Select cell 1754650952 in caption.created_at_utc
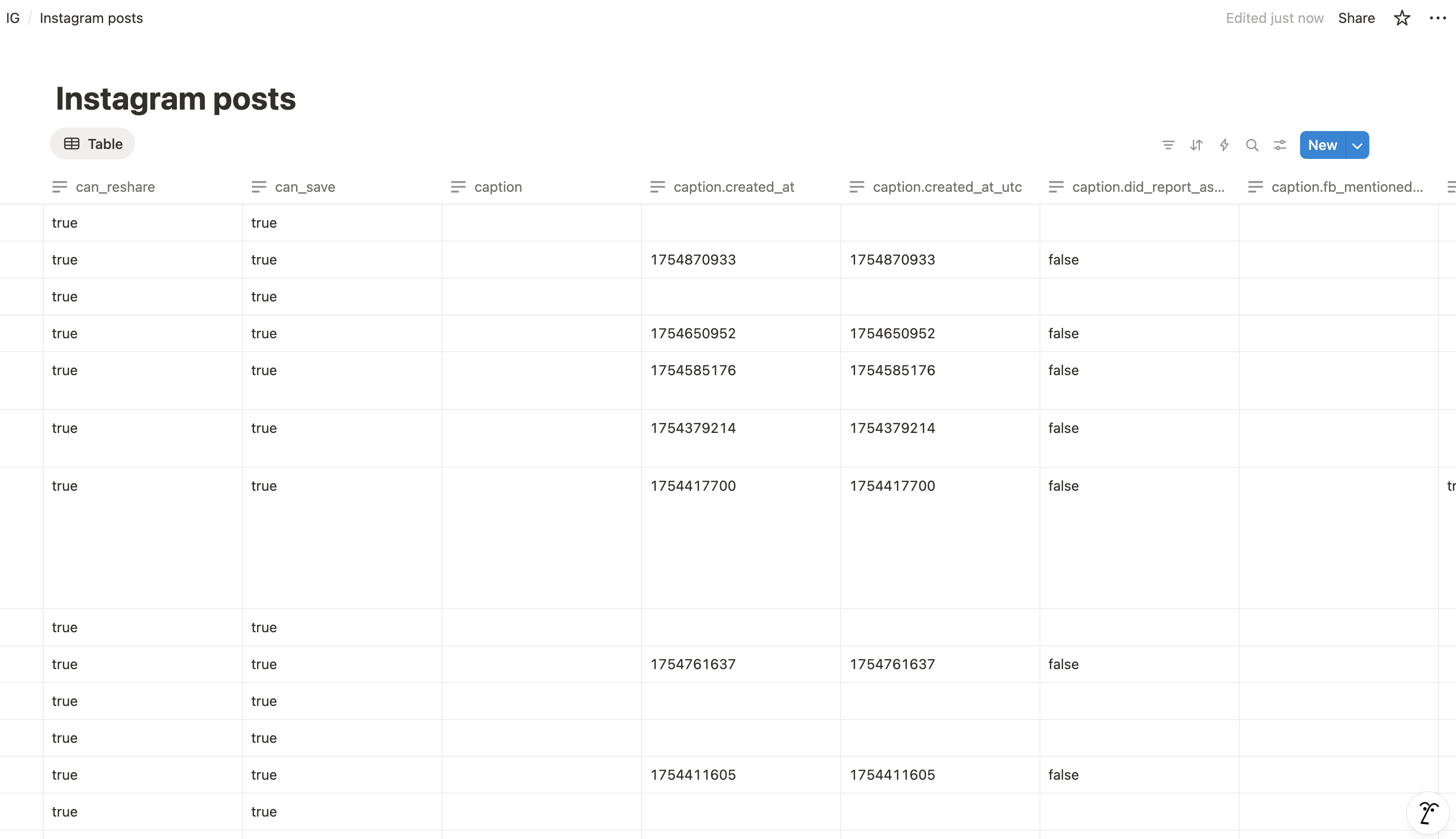1456x839 pixels. click(x=940, y=334)
